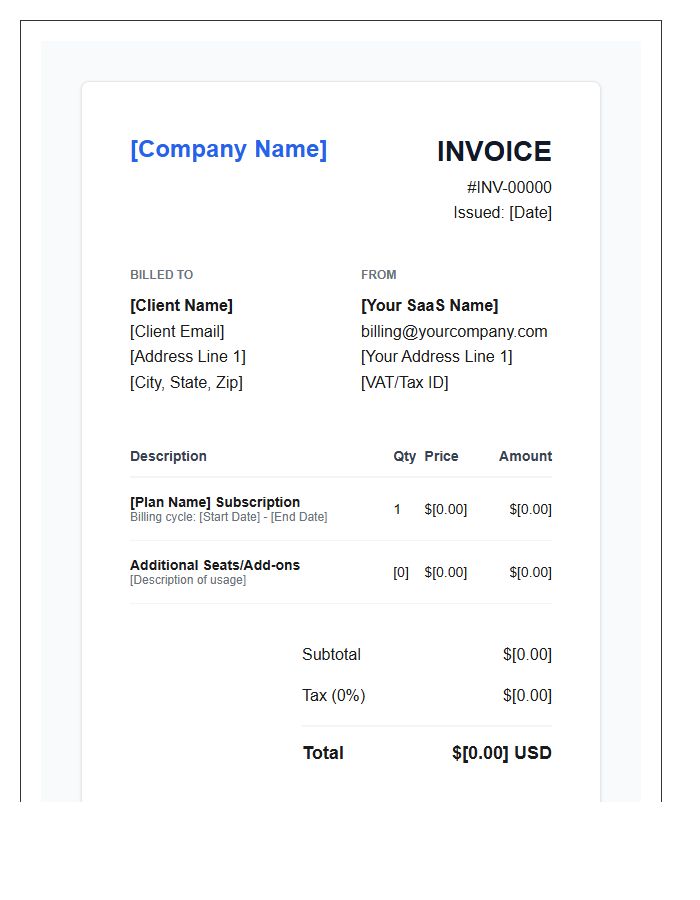
Task: Click the Description column header
Action: point(168,456)
